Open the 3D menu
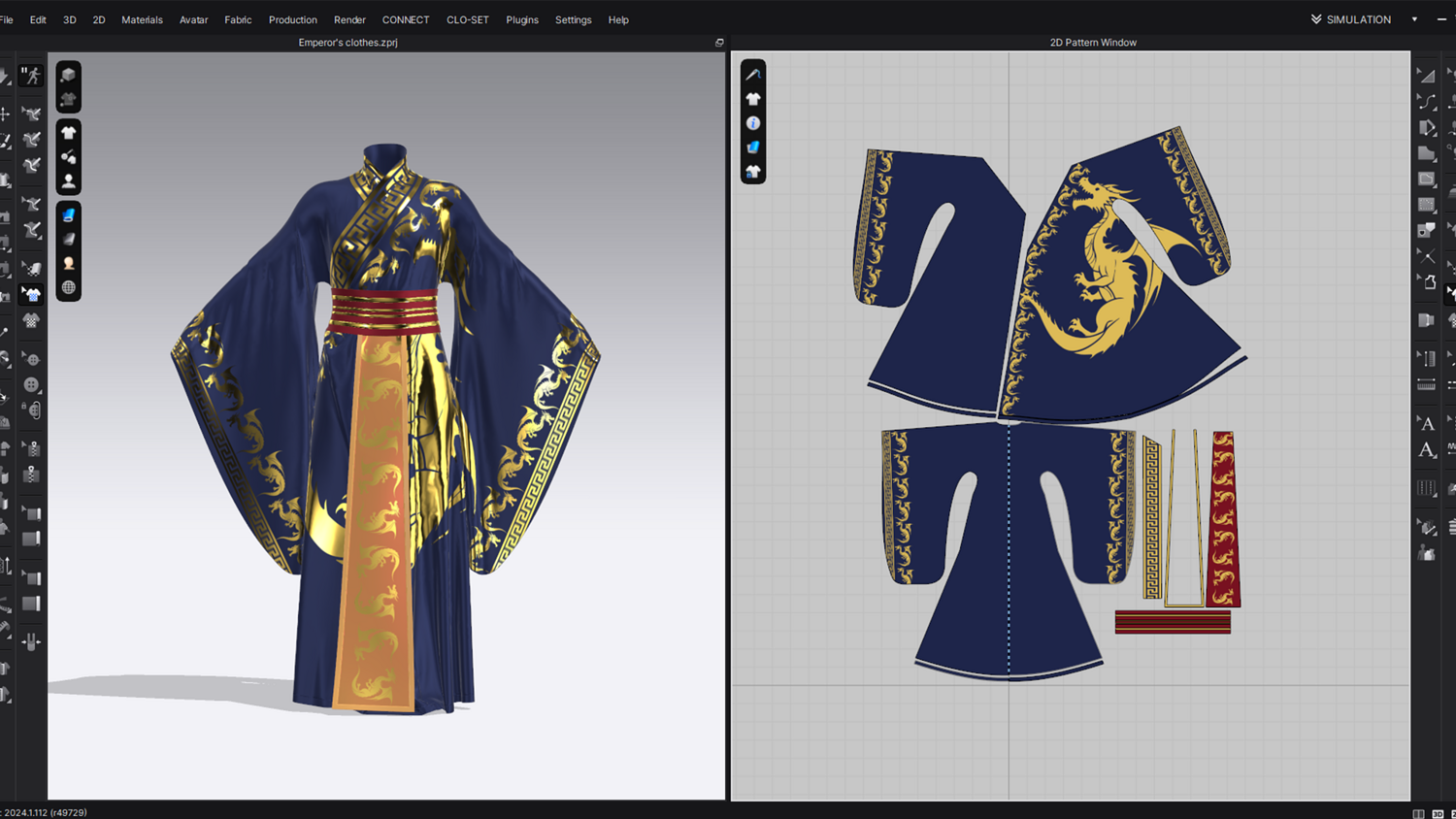The image size is (1456, 819). [x=70, y=19]
